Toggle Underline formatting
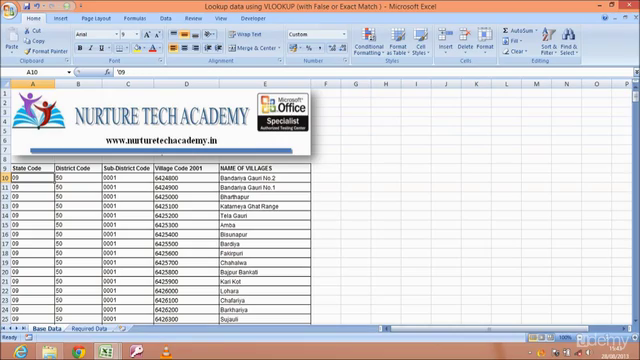 (101, 48)
